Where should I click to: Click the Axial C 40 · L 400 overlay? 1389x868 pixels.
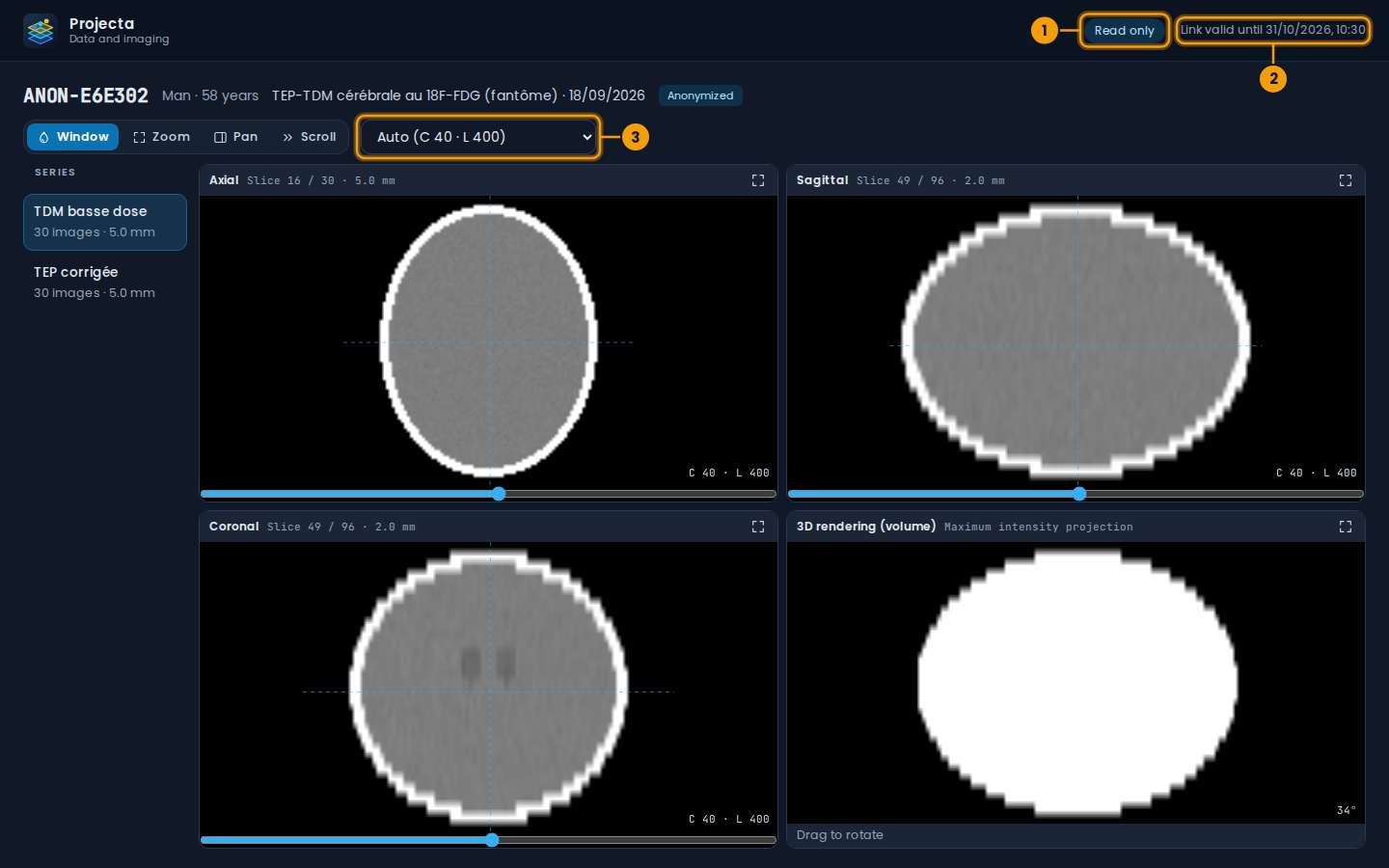tap(729, 473)
